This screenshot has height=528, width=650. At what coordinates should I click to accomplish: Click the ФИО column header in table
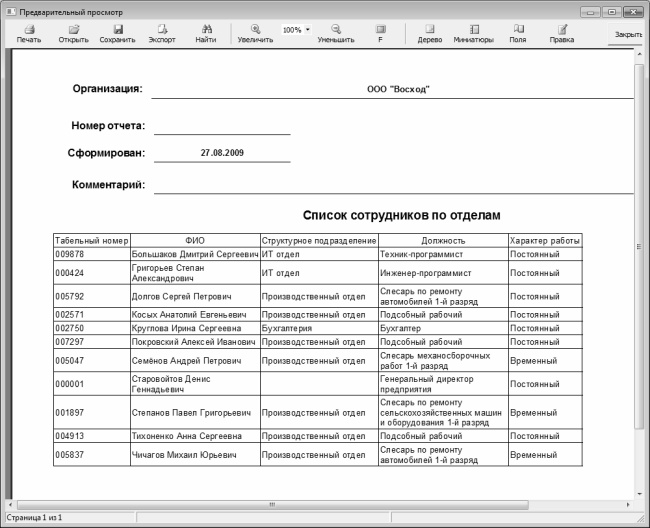click(x=194, y=241)
